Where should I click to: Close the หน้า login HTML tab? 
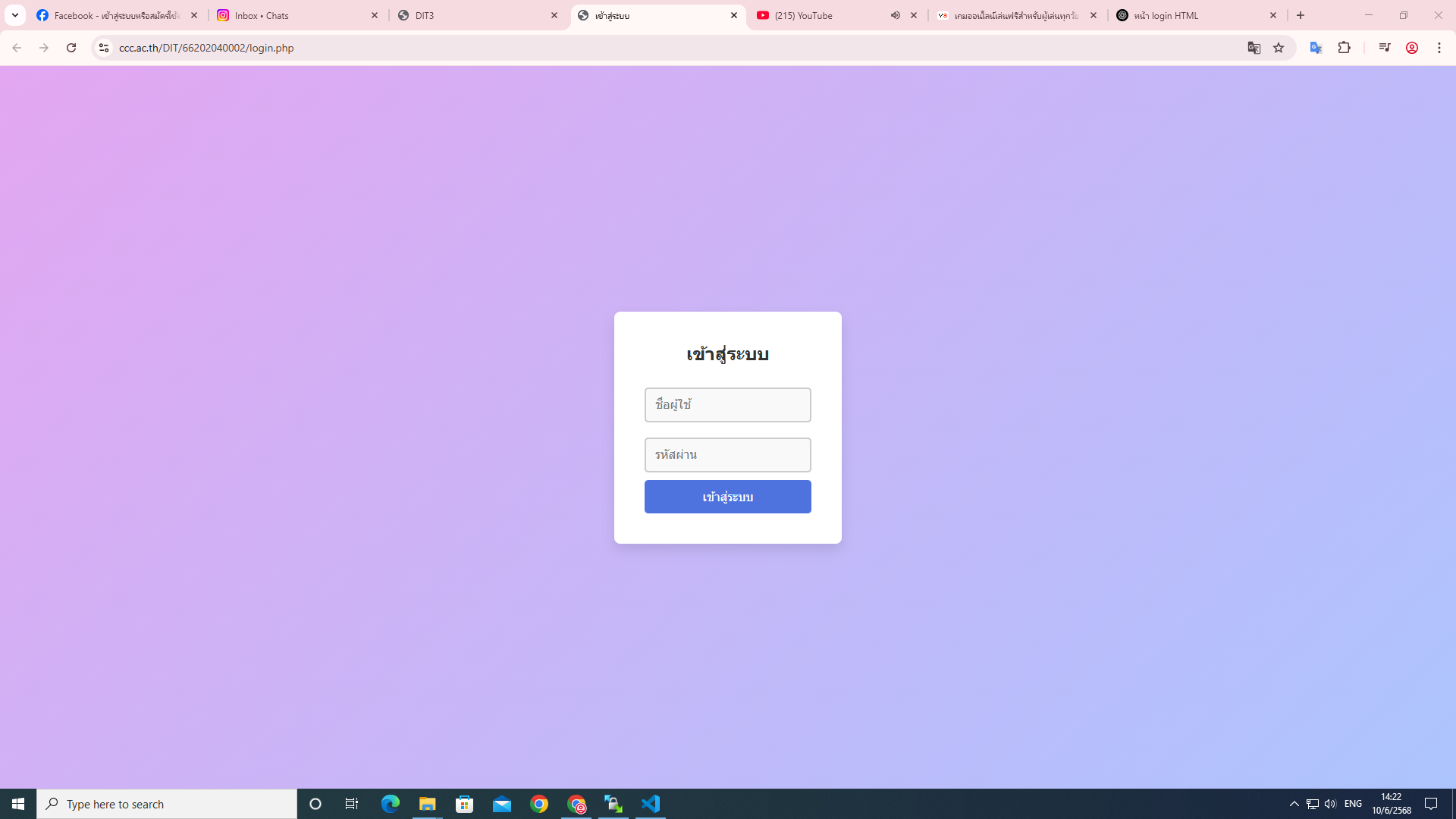click(1273, 15)
